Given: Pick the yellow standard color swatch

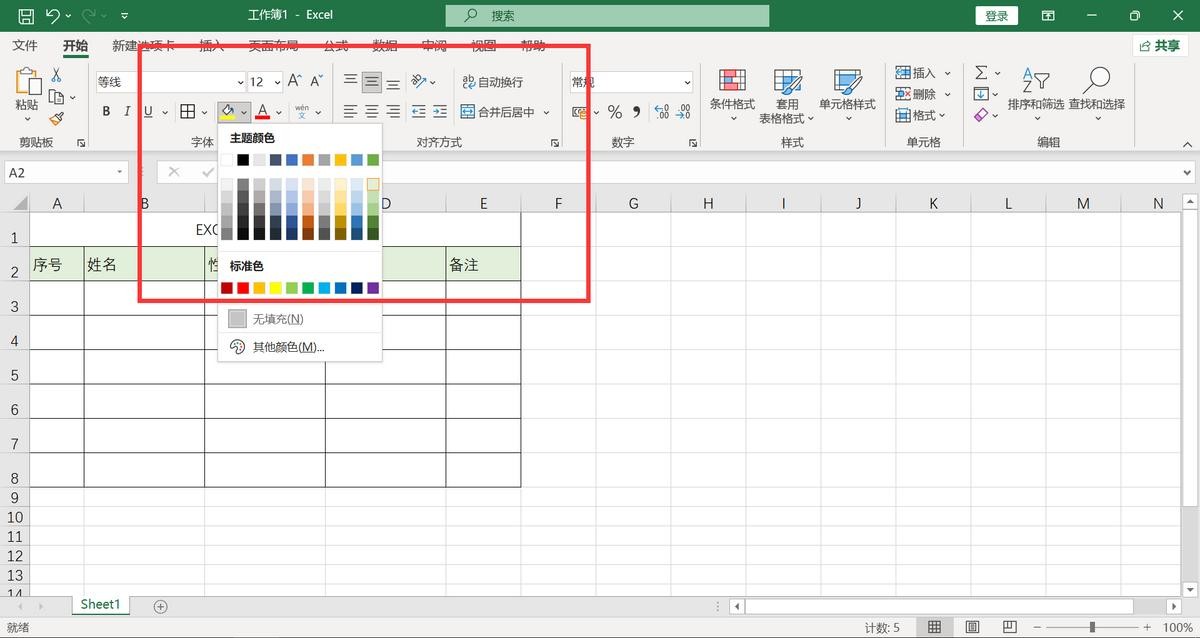Looking at the screenshot, I should point(275,288).
